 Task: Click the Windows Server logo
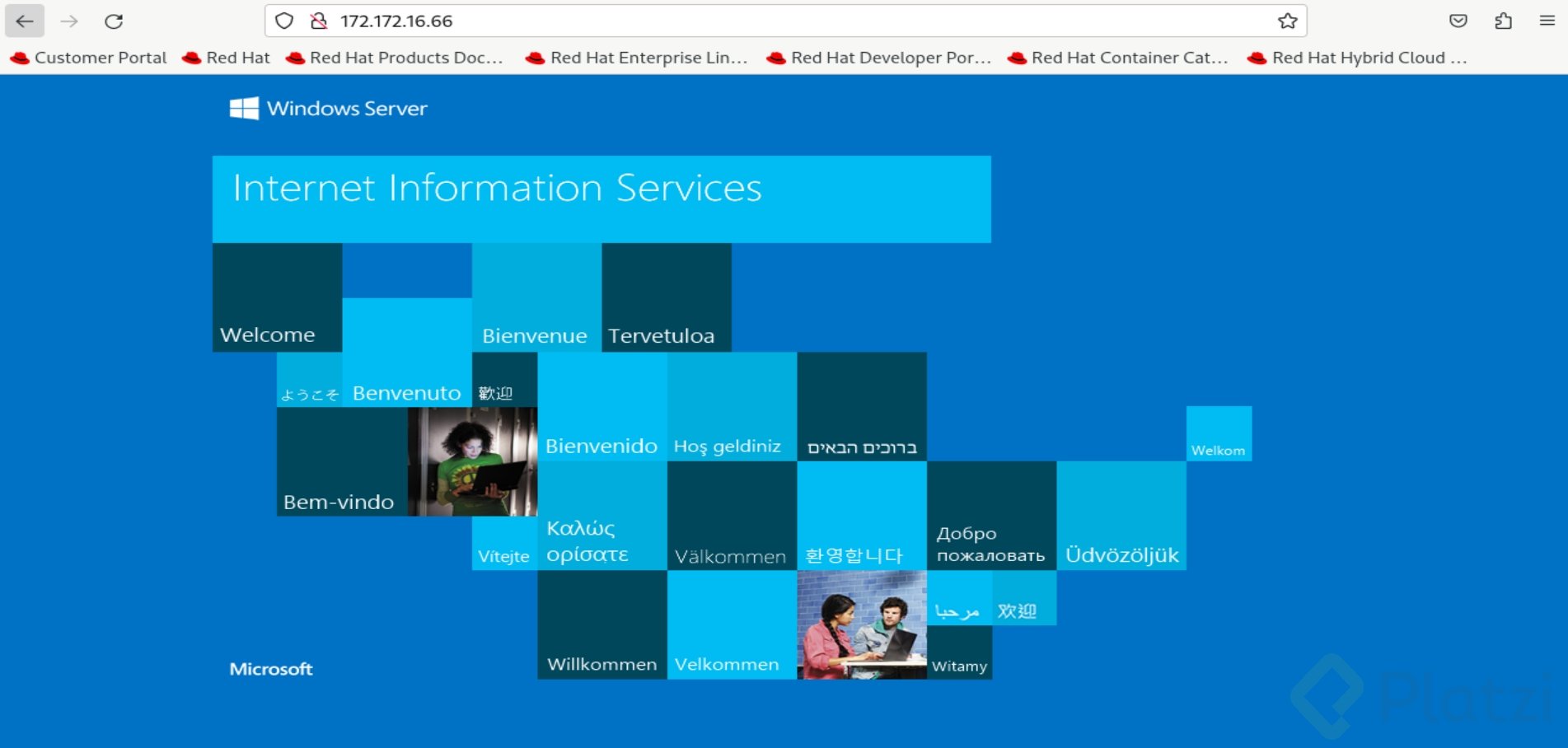tap(328, 109)
